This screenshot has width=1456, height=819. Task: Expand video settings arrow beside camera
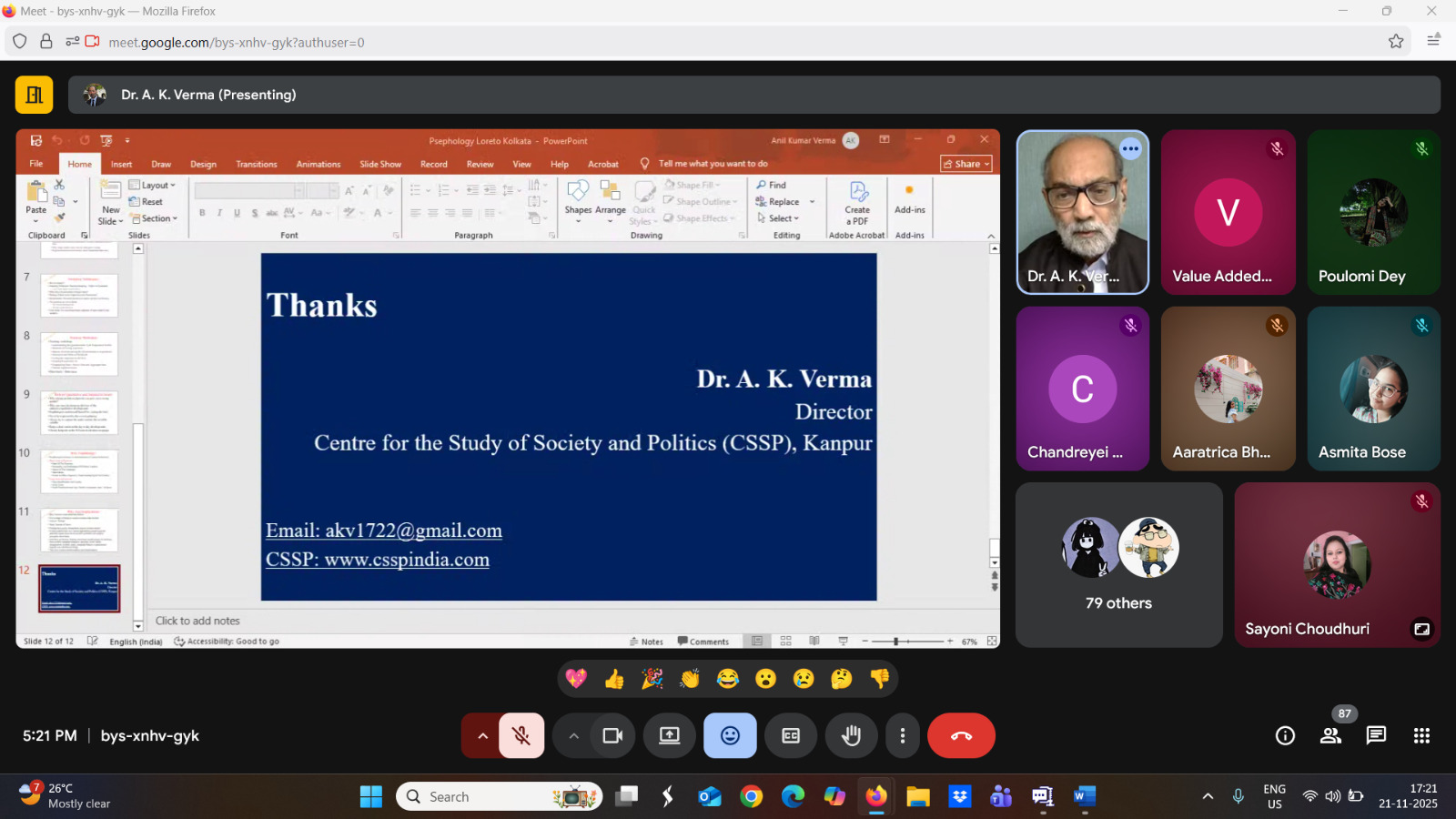point(573,735)
